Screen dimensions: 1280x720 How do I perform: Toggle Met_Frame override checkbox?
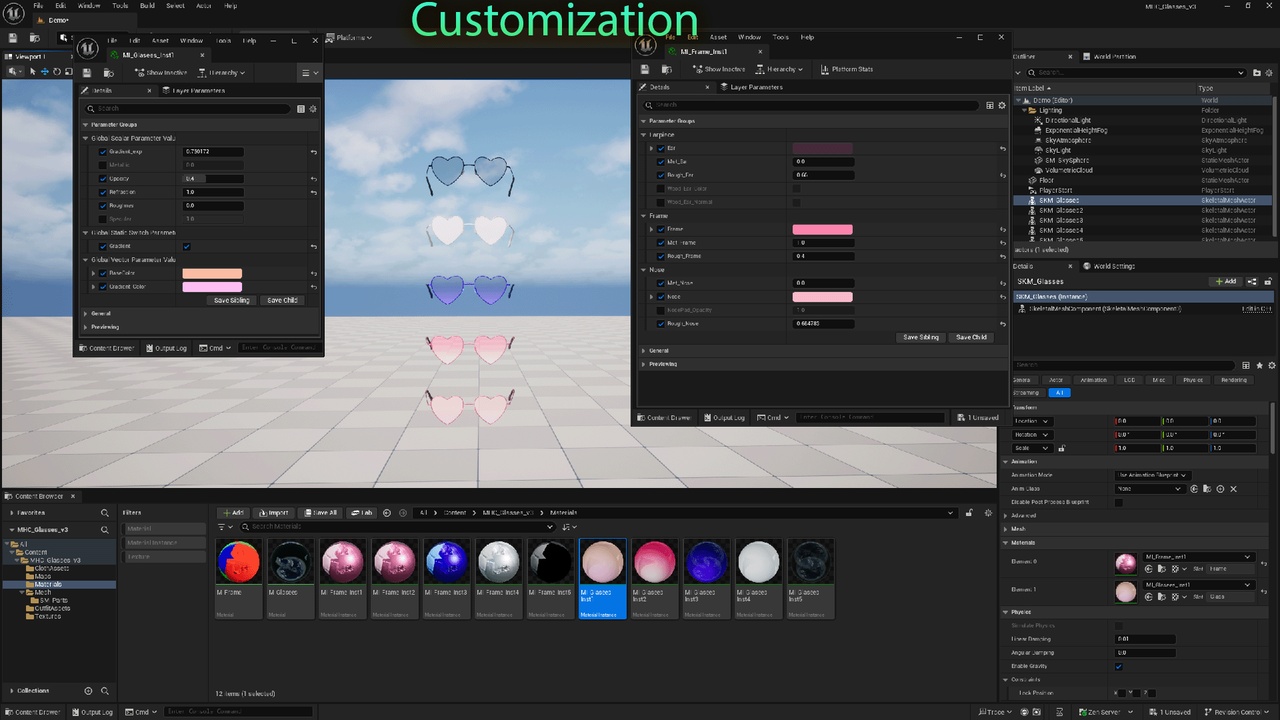(x=660, y=243)
